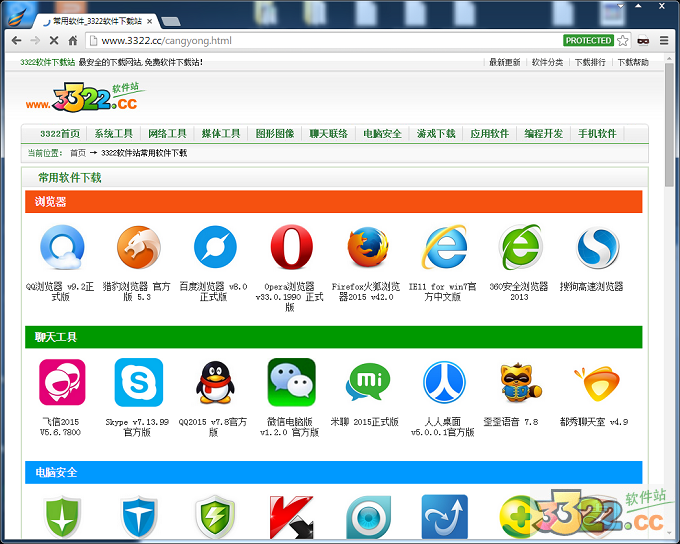Select the blue arrow security tool icon

click(x=445, y=517)
